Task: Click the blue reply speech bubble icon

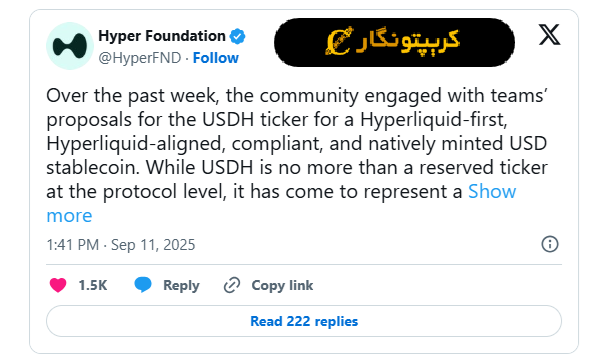Action: (143, 285)
